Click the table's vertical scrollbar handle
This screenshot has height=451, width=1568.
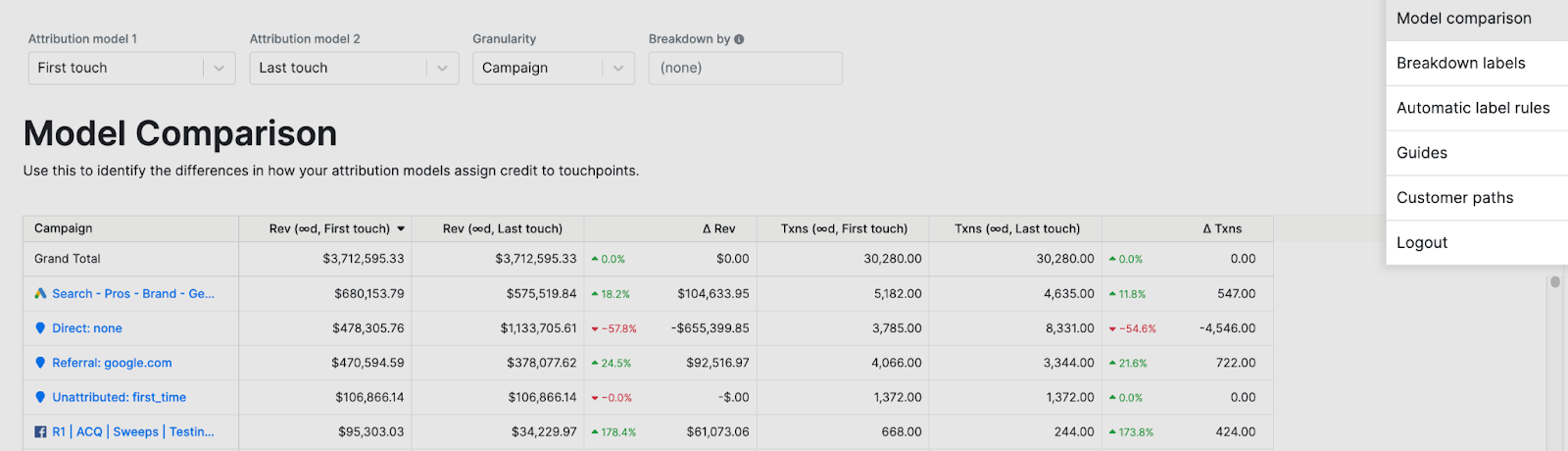coord(1554,282)
